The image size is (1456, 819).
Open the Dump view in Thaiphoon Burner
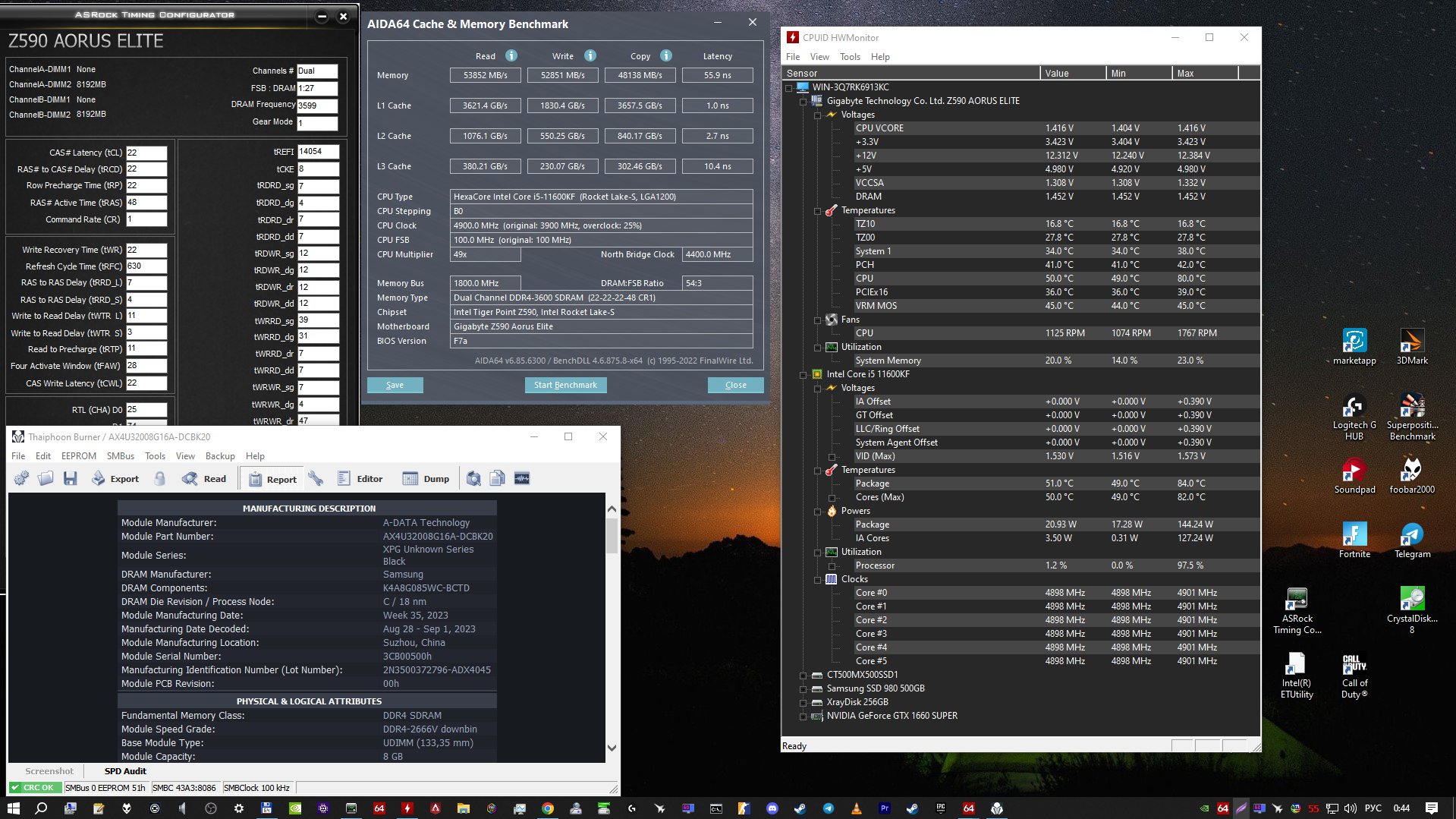pyautogui.click(x=426, y=478)
